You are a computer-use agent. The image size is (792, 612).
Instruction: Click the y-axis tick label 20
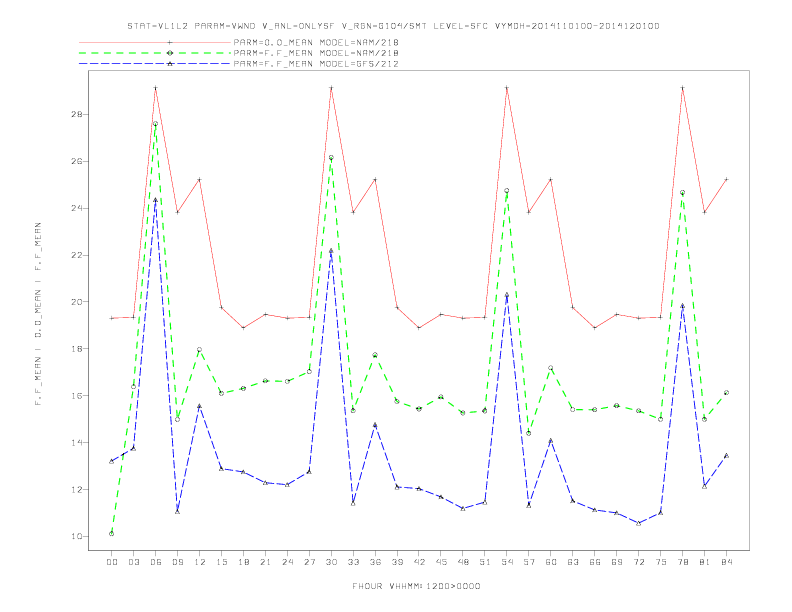click(x=77, y=302)
